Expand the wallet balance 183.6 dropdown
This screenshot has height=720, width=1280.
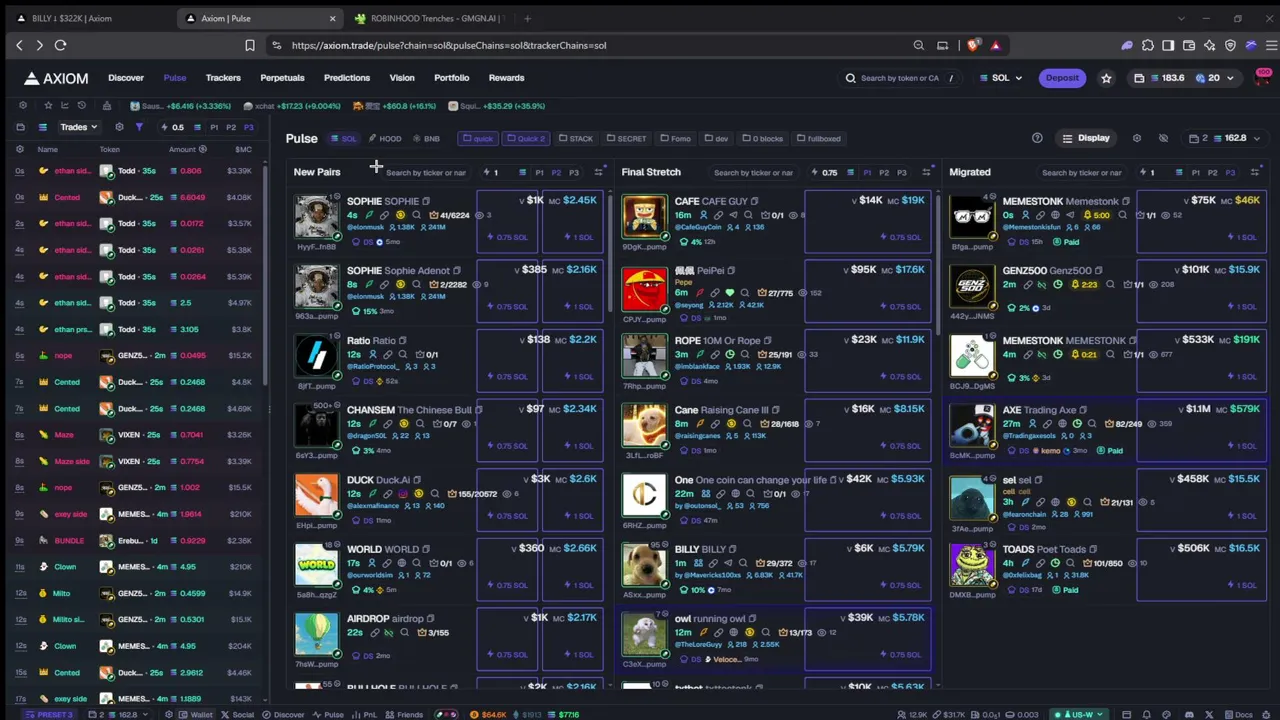click(1186, 78)
